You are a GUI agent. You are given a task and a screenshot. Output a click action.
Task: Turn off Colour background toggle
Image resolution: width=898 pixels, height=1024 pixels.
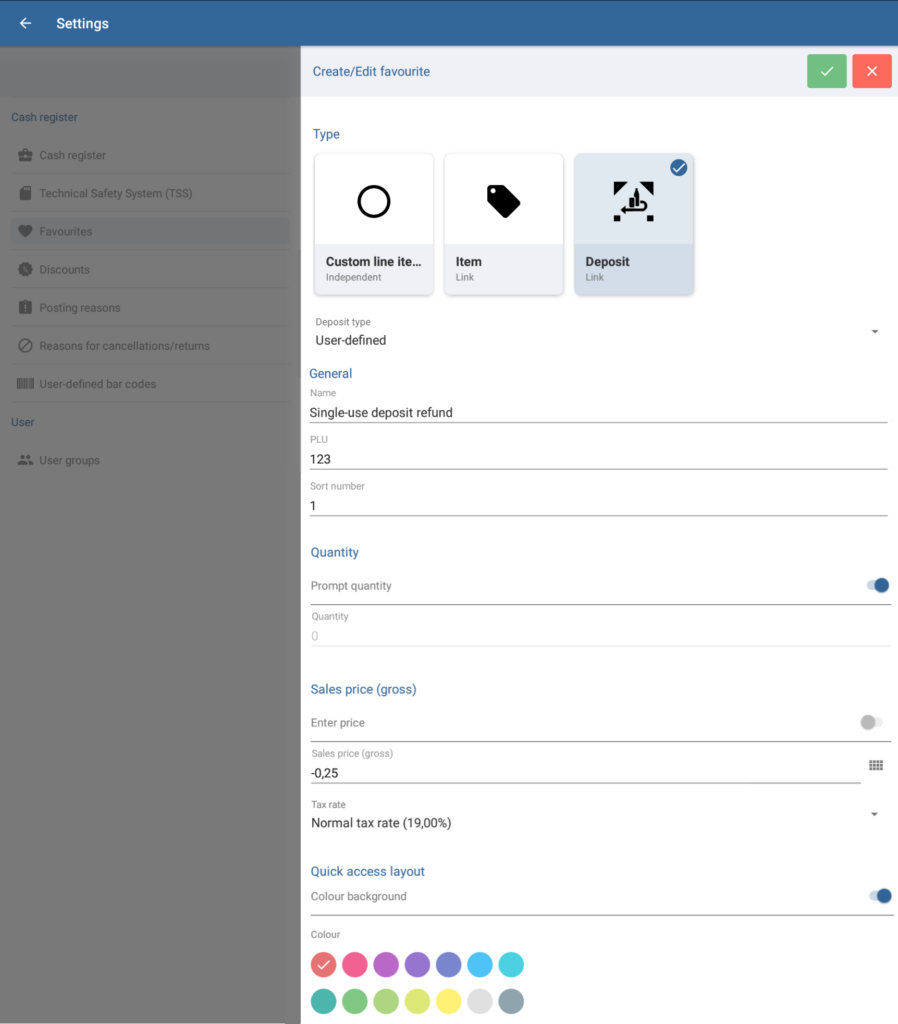[x=880, y=896]
